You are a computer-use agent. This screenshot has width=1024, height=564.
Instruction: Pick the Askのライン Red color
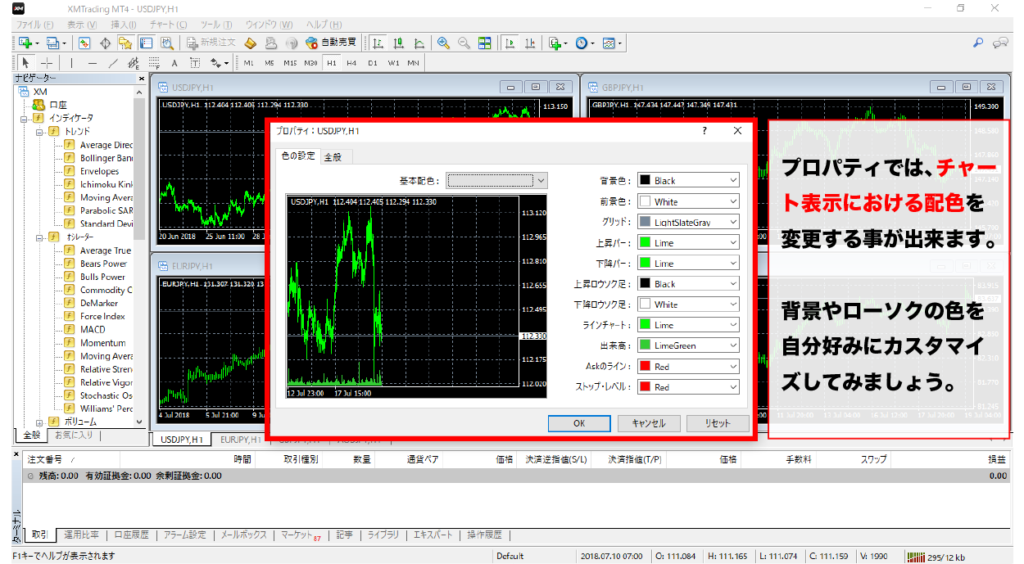point(688,366)
